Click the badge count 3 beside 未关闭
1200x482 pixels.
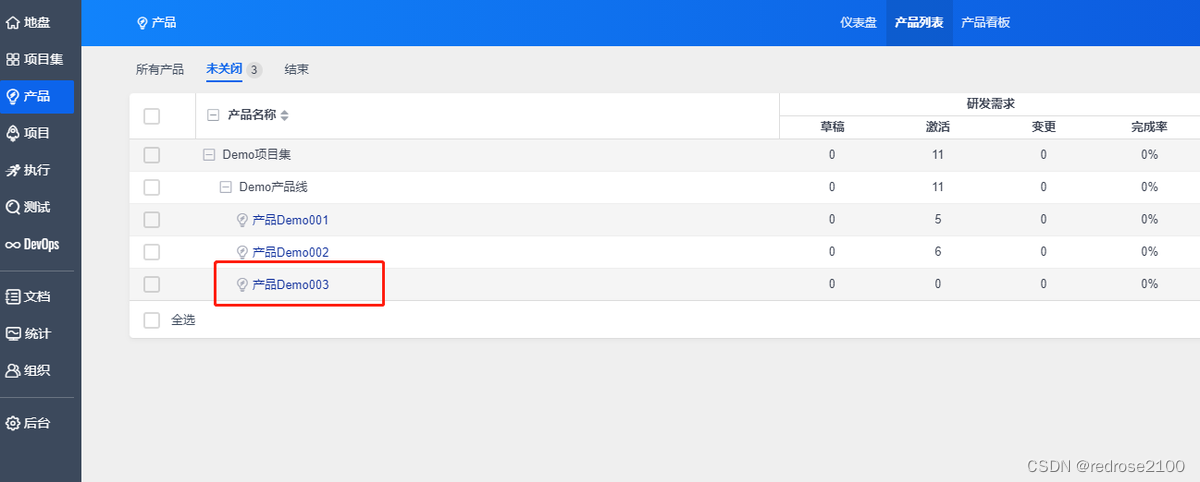[254, 70]
